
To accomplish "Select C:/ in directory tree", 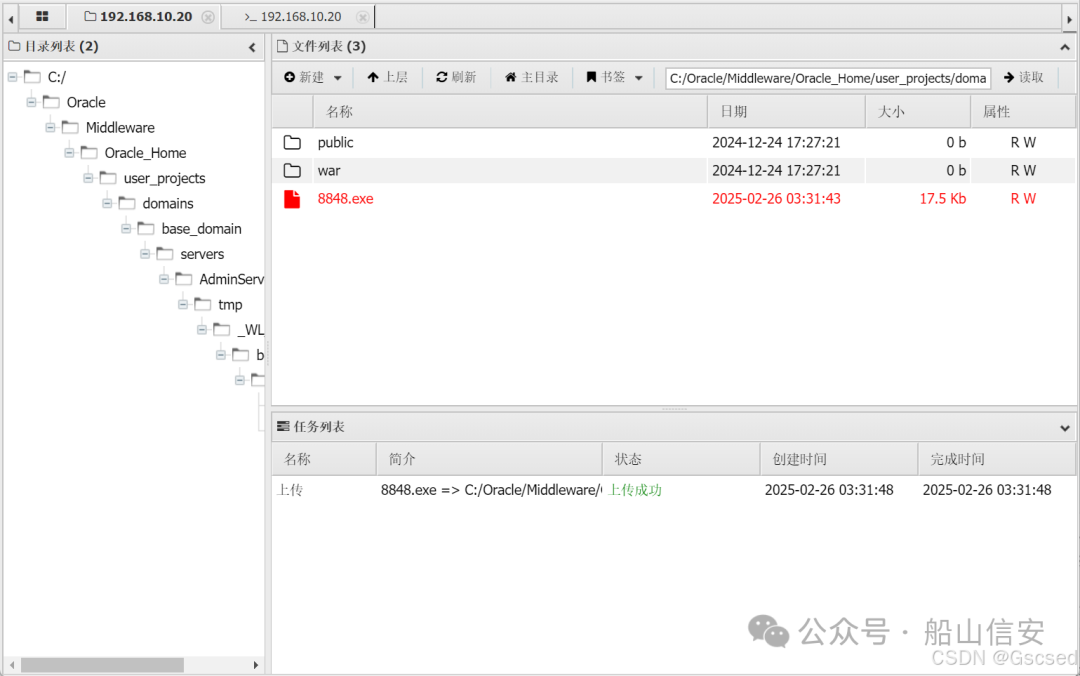I will tap(56, 77).
